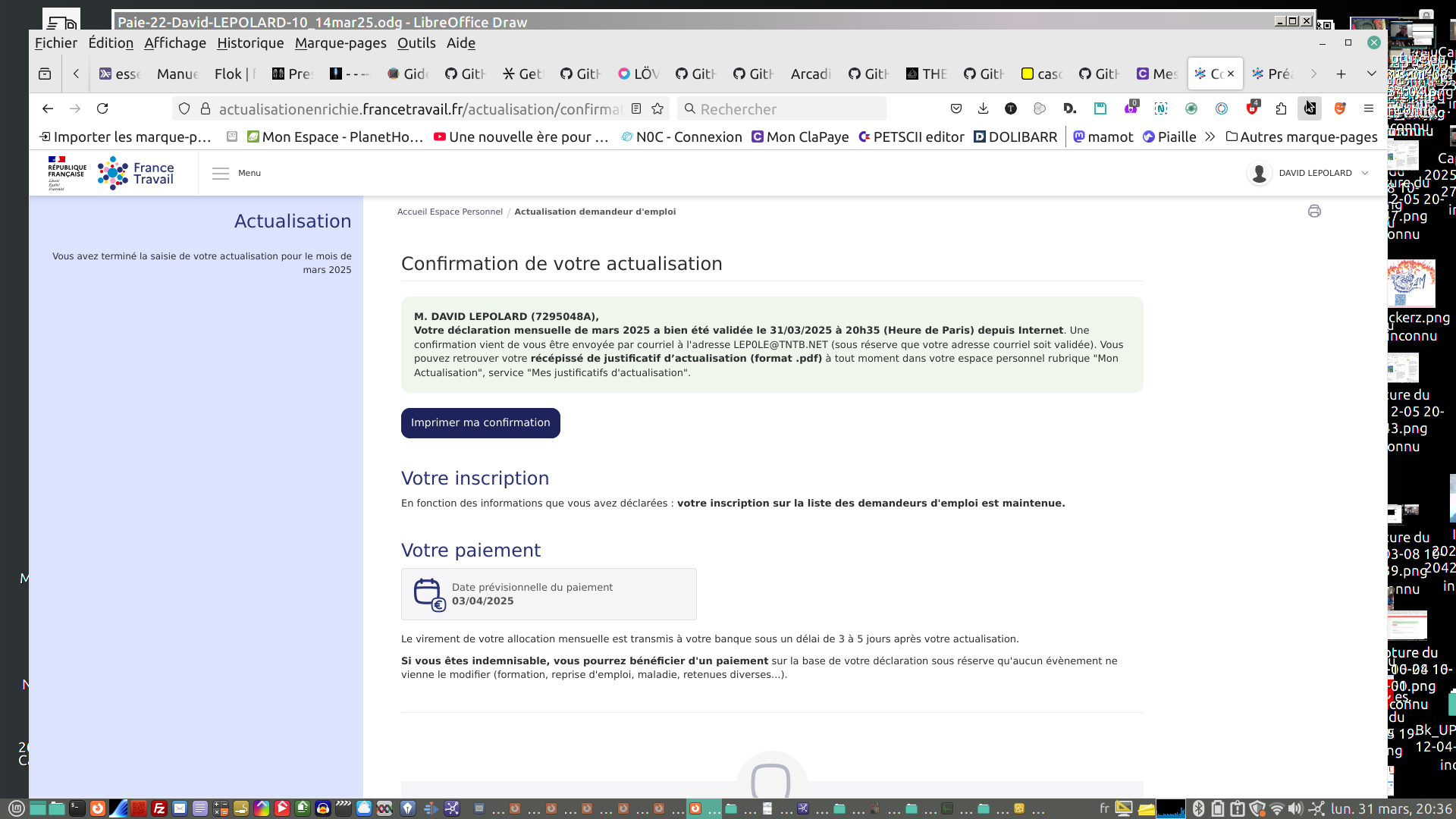Image resolution: width=1456 pixels, height=819 pixels.
Task: Click the Pocket save icon
Action: 955,108
